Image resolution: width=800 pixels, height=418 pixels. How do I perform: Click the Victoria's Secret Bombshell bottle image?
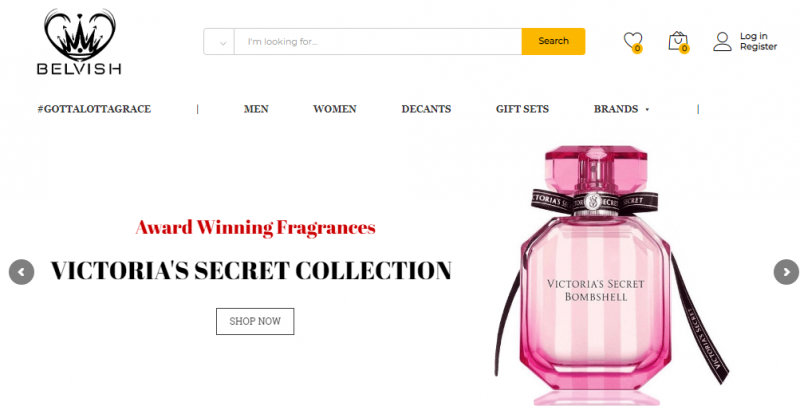tap(611, 276)
